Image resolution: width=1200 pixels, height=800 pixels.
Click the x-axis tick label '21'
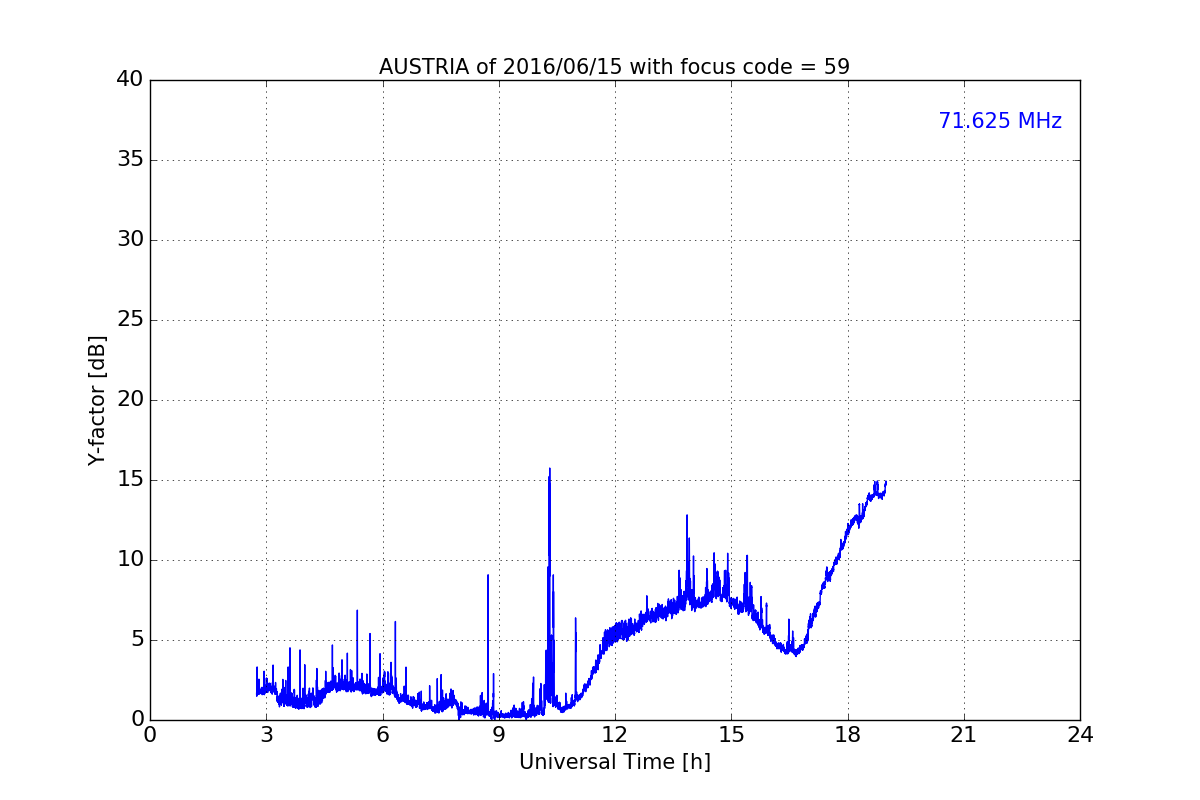964,735
